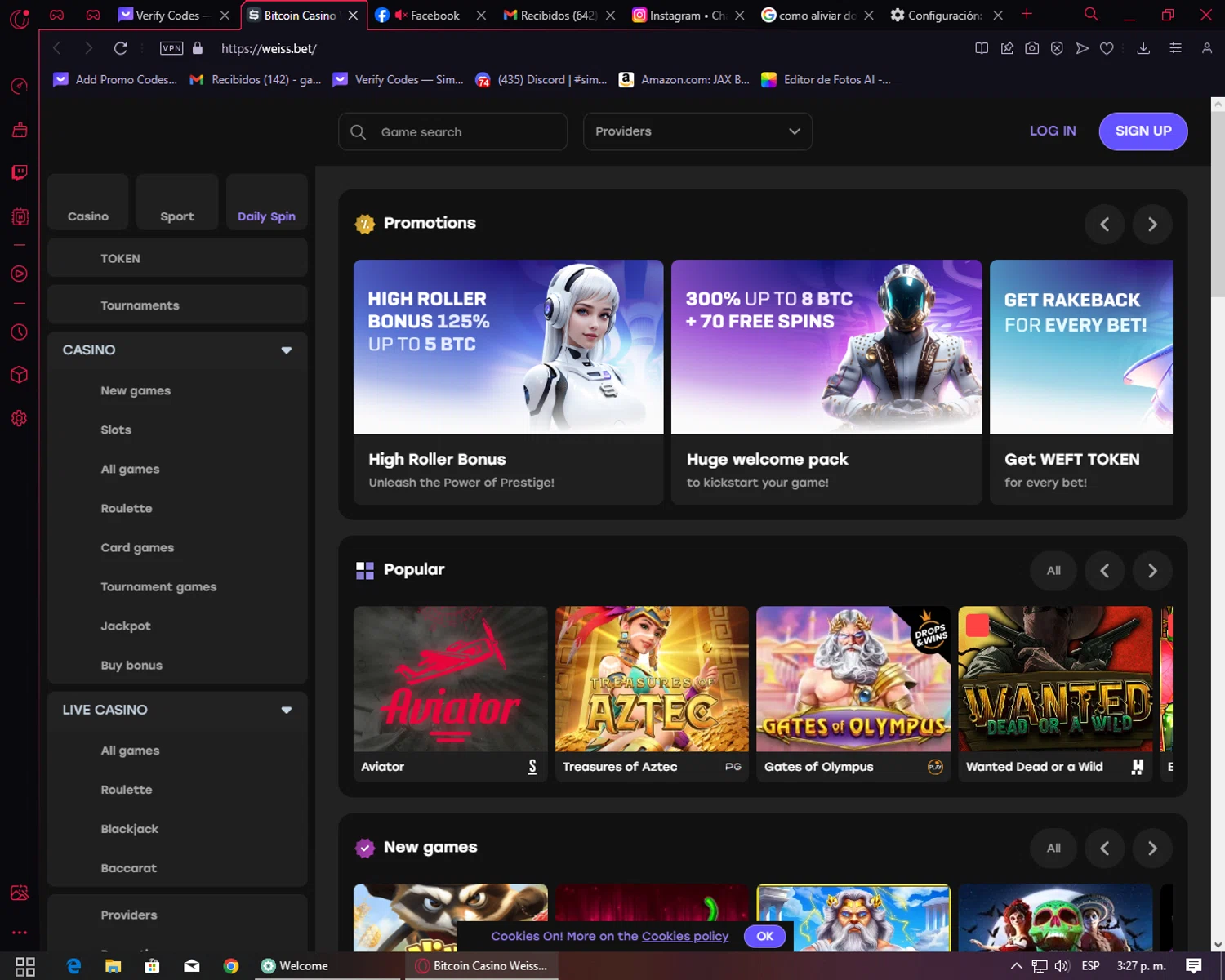Close the Facebook tab

point(481,15)
